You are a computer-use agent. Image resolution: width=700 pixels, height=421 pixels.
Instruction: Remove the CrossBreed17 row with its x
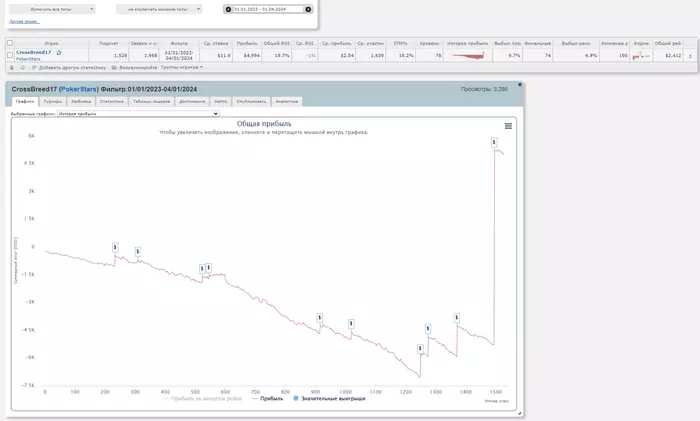coord(690,56)
